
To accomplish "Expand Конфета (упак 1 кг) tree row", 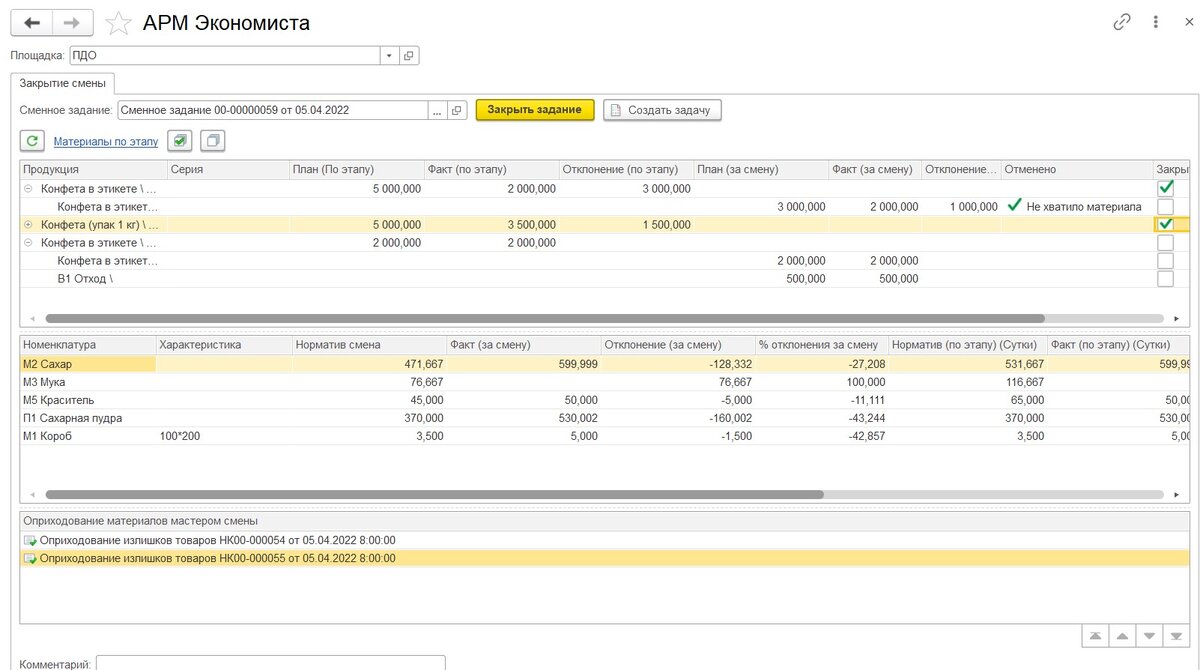I will [28, 224].
